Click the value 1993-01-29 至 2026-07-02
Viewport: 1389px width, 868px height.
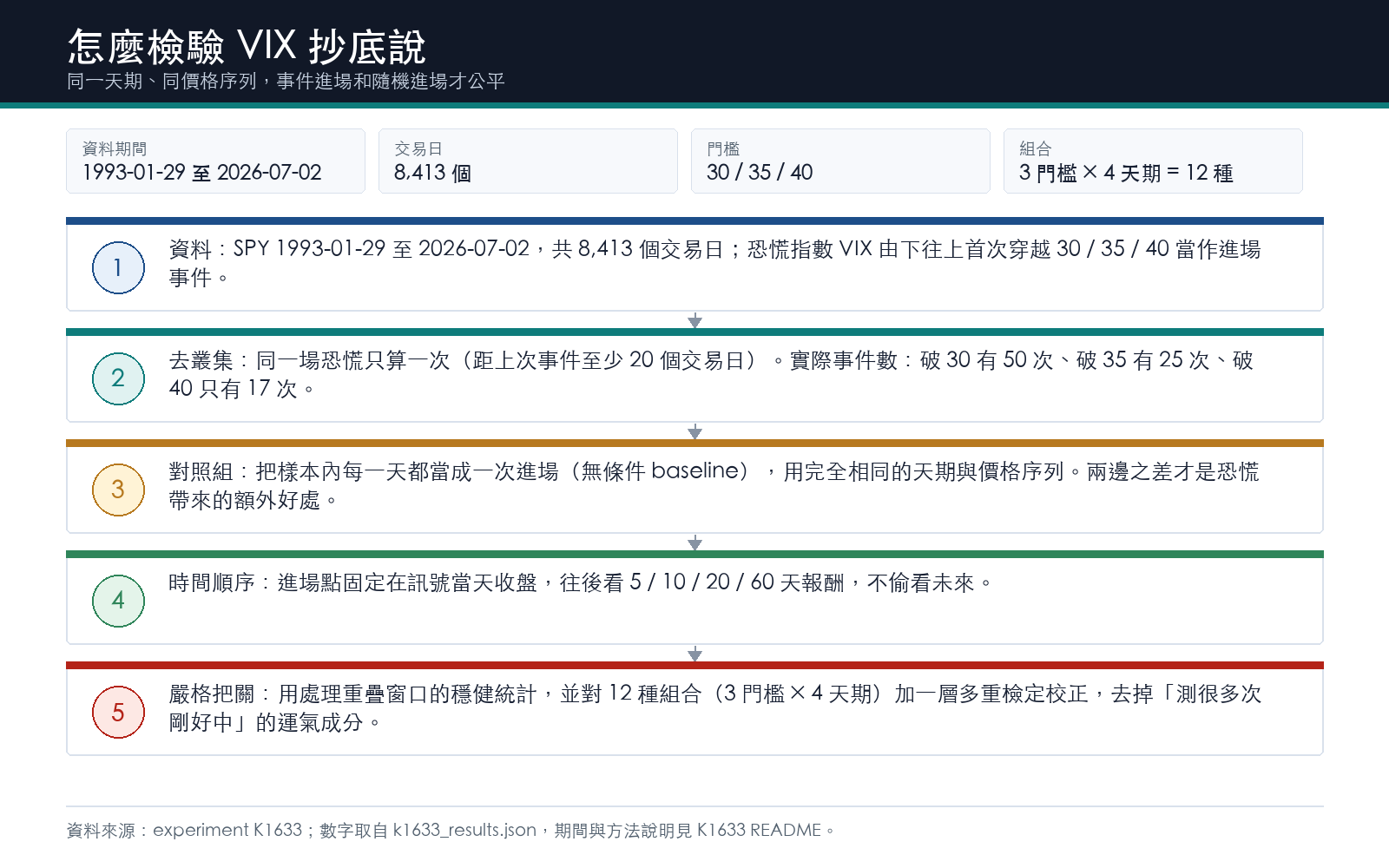pyautogui.click(x=201, y=173)
